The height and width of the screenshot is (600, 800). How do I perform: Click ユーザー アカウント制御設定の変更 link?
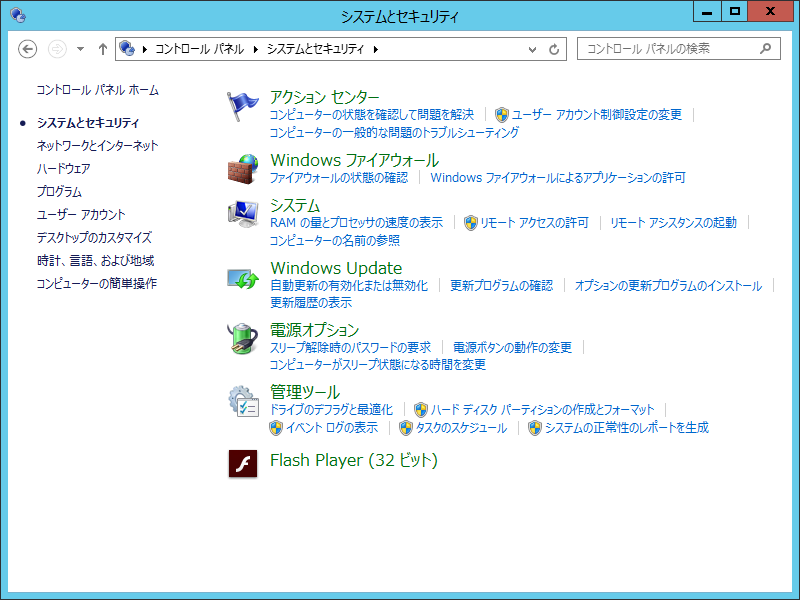tap(596, 115)
